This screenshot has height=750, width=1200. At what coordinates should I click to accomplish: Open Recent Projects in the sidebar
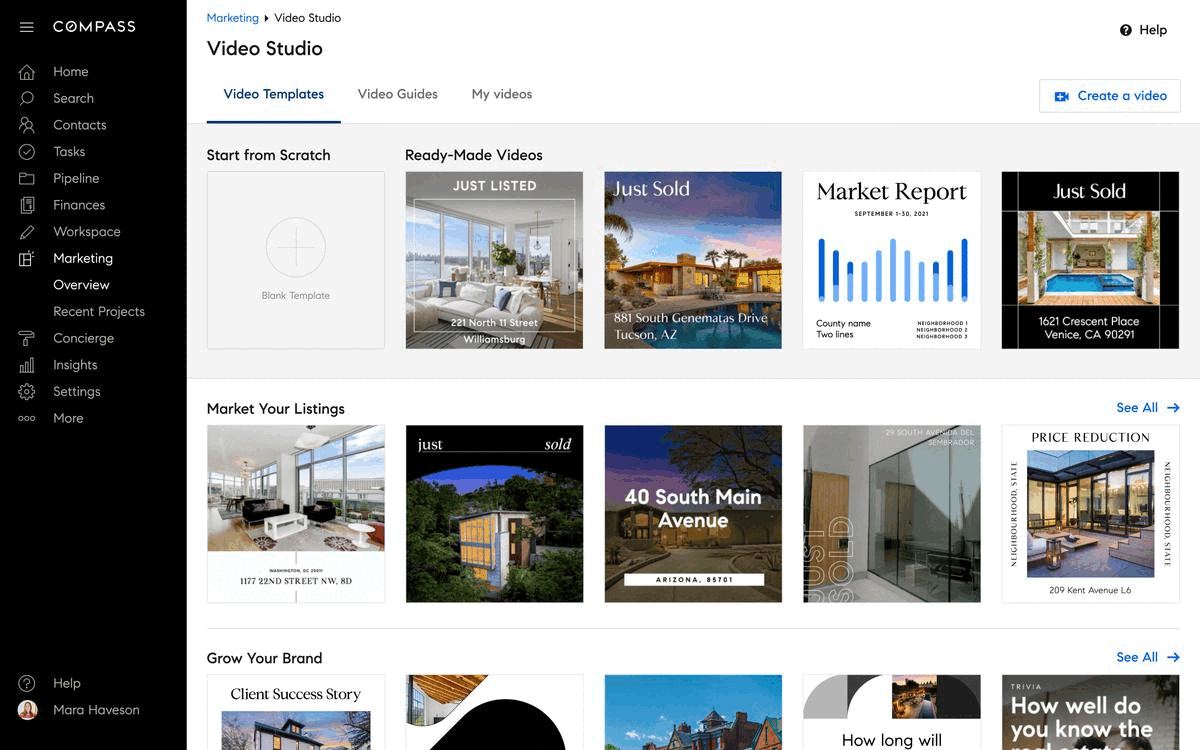tap(99, 312)
